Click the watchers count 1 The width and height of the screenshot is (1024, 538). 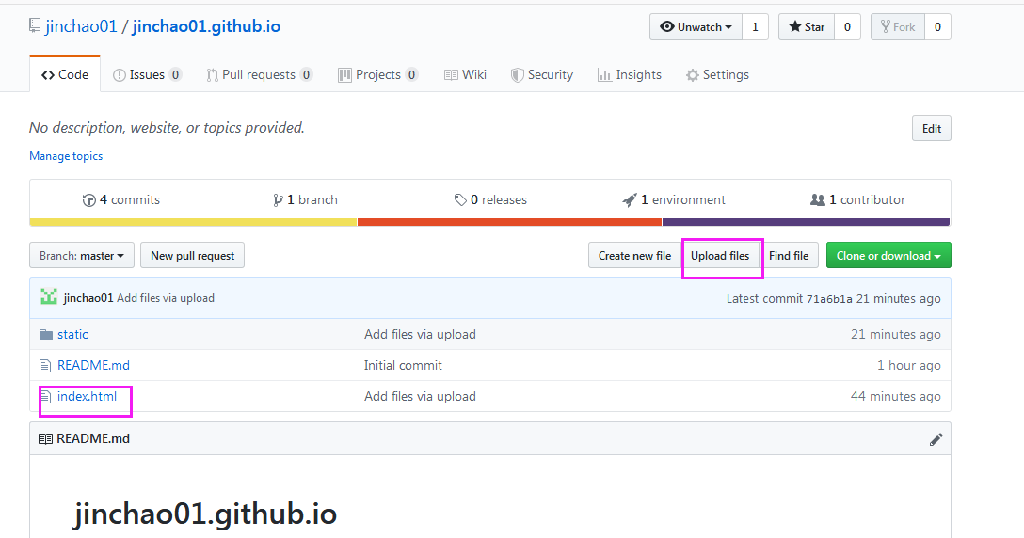(756, 27)
